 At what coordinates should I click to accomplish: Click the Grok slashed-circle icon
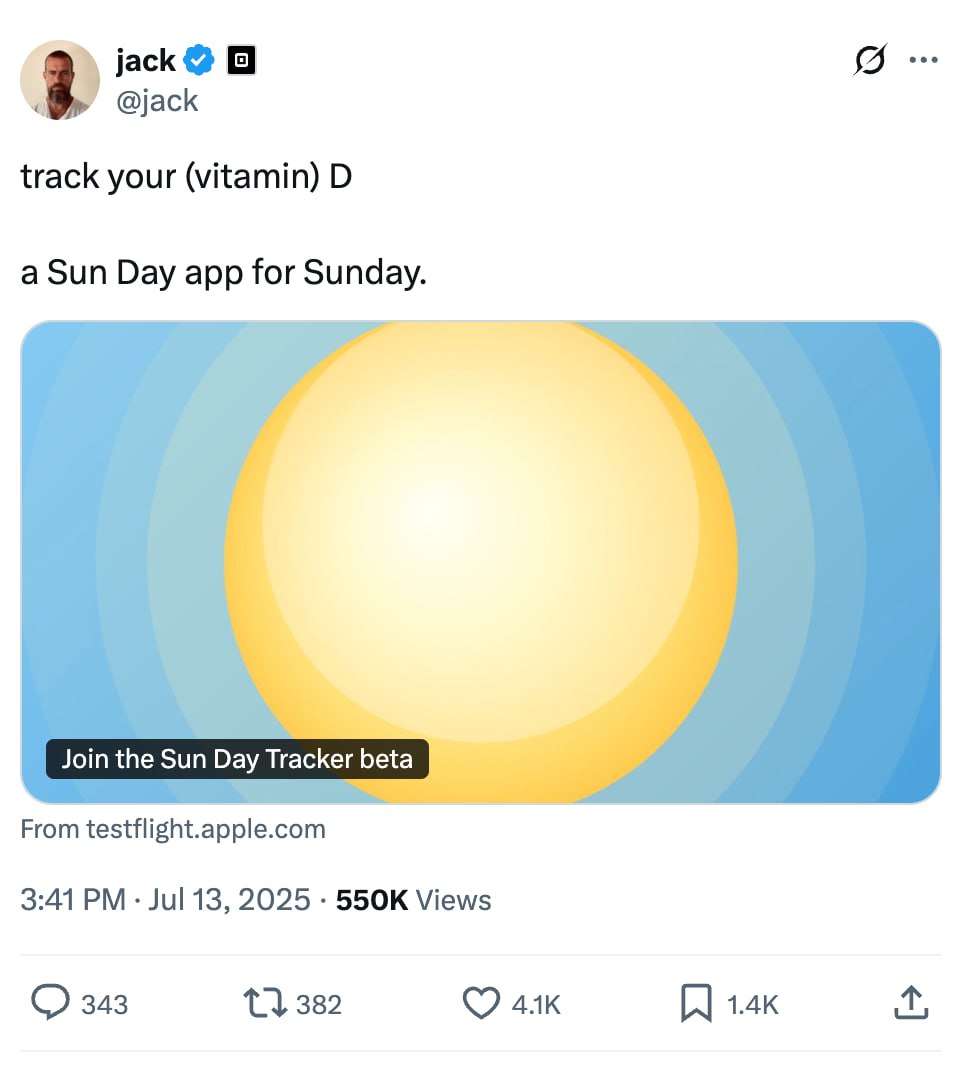pos(868,61)
